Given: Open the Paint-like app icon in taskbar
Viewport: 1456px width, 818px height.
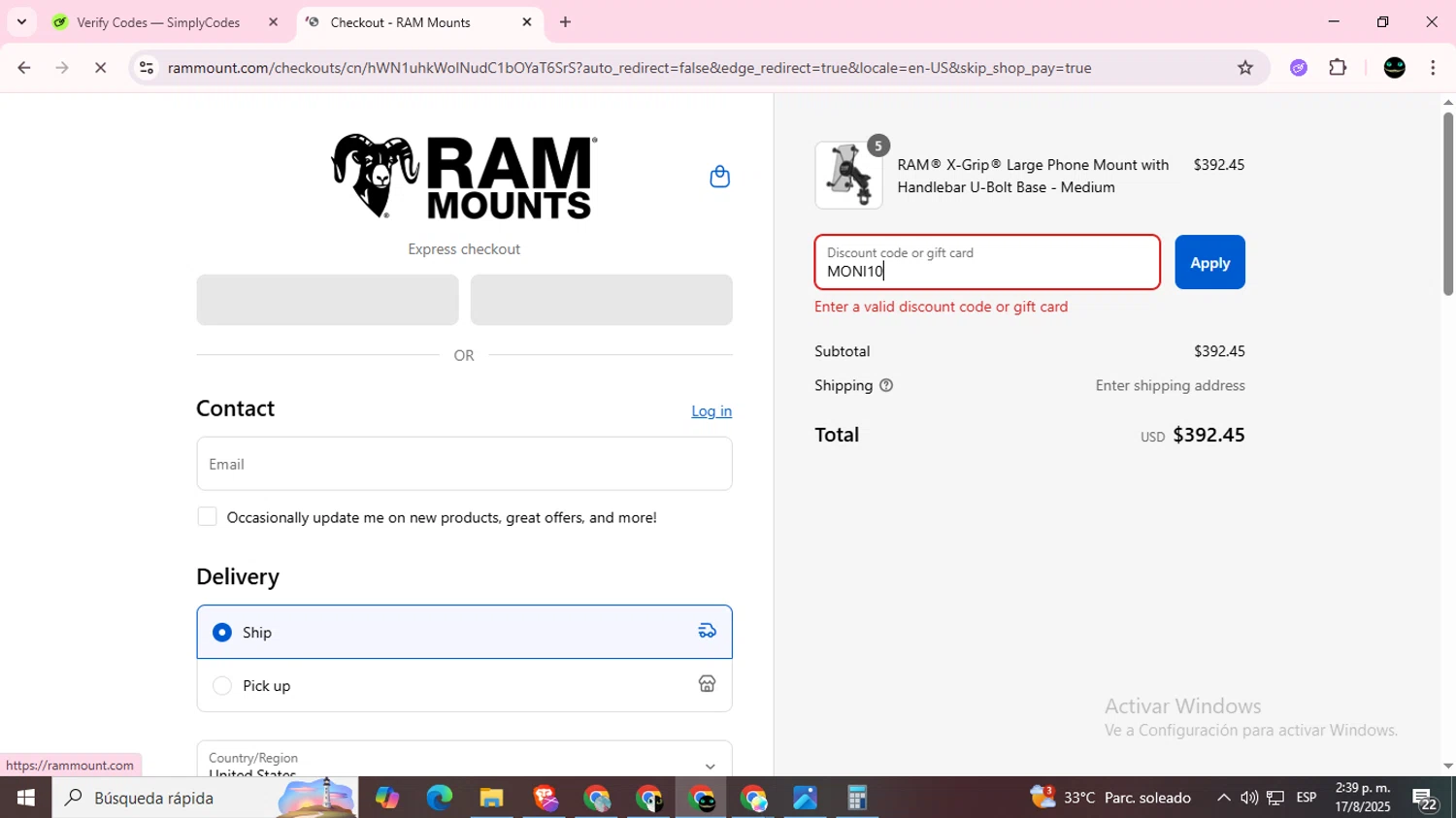Looking at the screenshot, I should point(805,798).
